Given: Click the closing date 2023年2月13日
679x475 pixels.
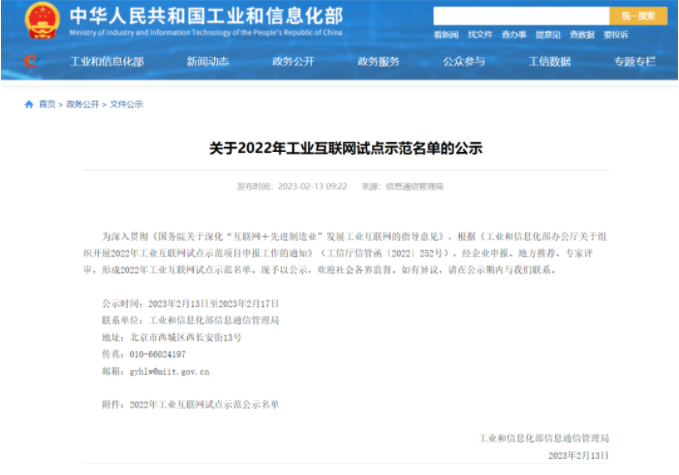Looking at the screenshot, I should 579,456.
